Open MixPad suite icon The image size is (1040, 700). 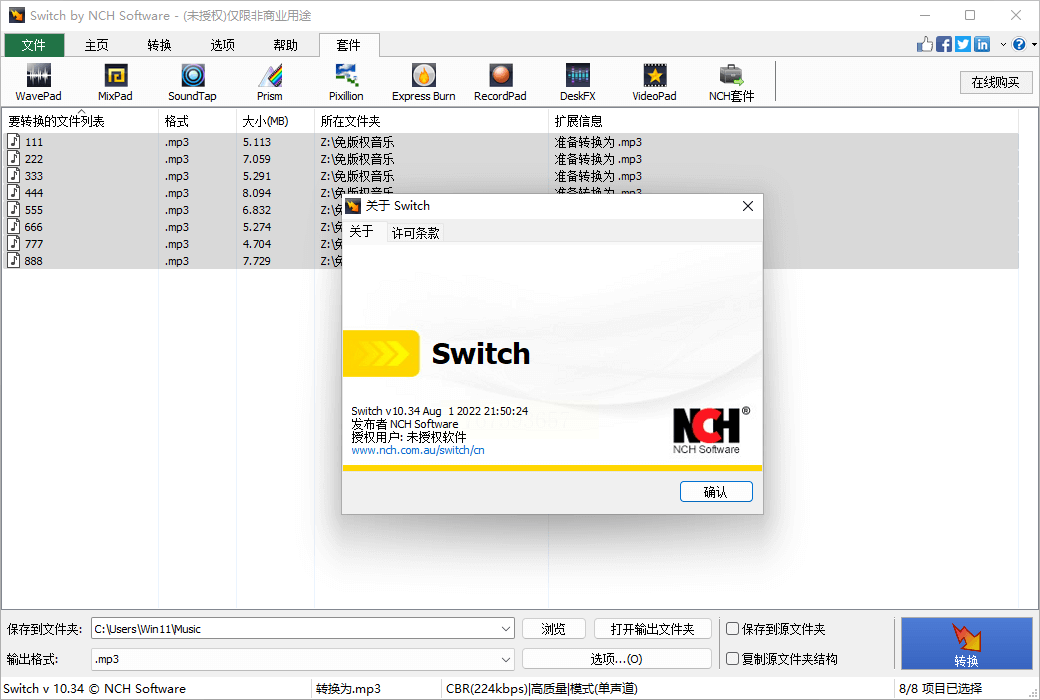point(115,82)
